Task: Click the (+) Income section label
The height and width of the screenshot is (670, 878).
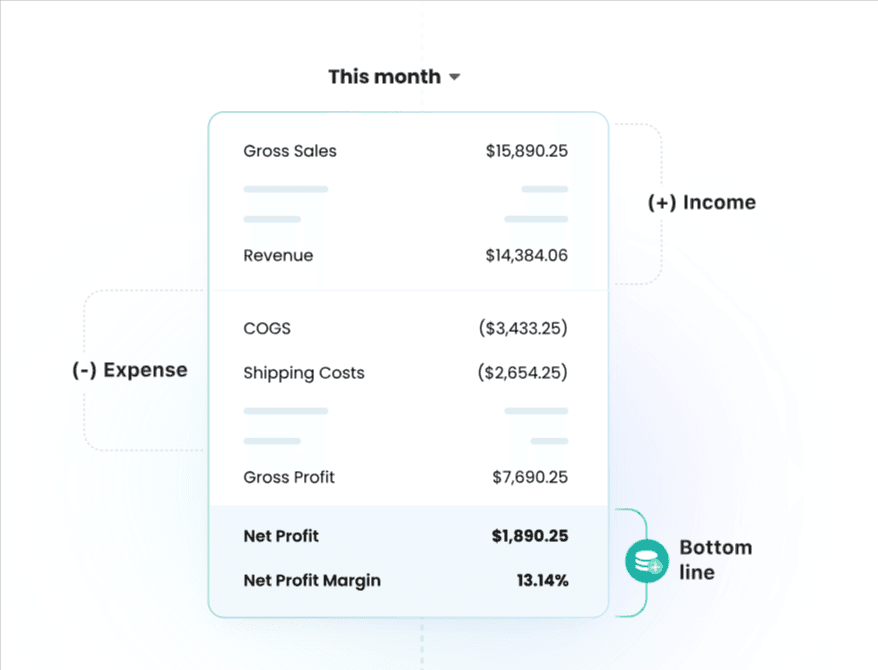Action: click(x=702, y=203)
